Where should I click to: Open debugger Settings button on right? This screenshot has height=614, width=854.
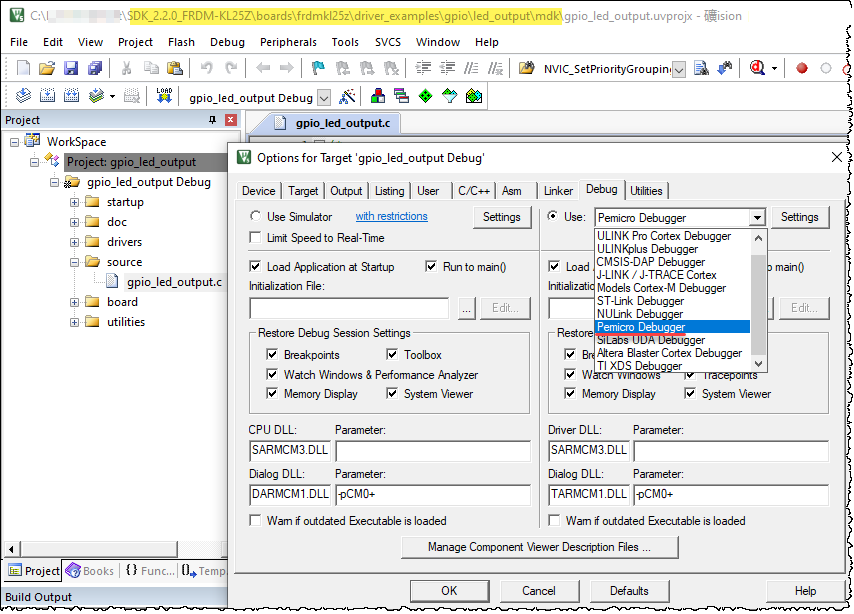point(800,217)
